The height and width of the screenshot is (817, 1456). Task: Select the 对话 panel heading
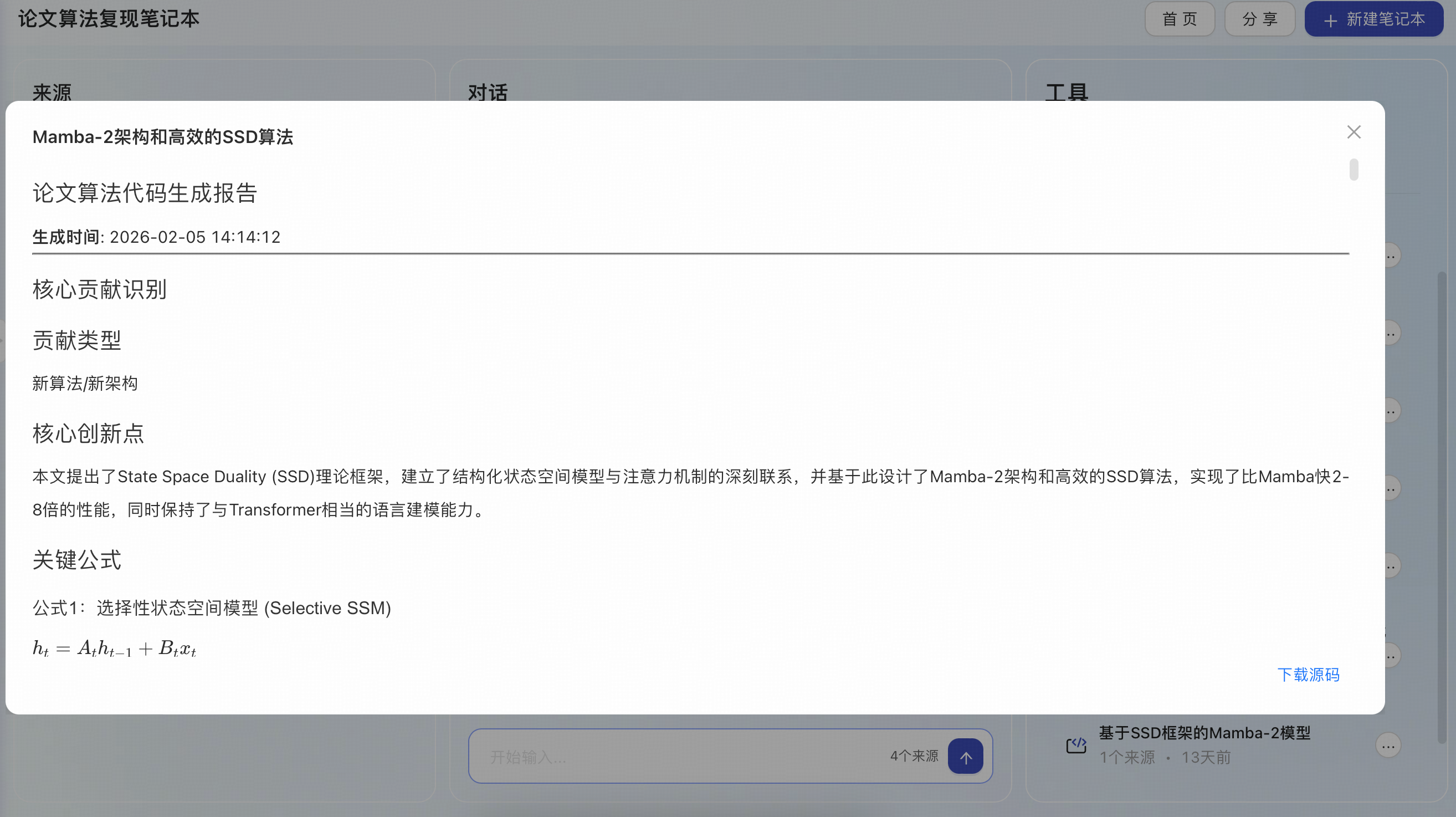click(x=488, y=92)
